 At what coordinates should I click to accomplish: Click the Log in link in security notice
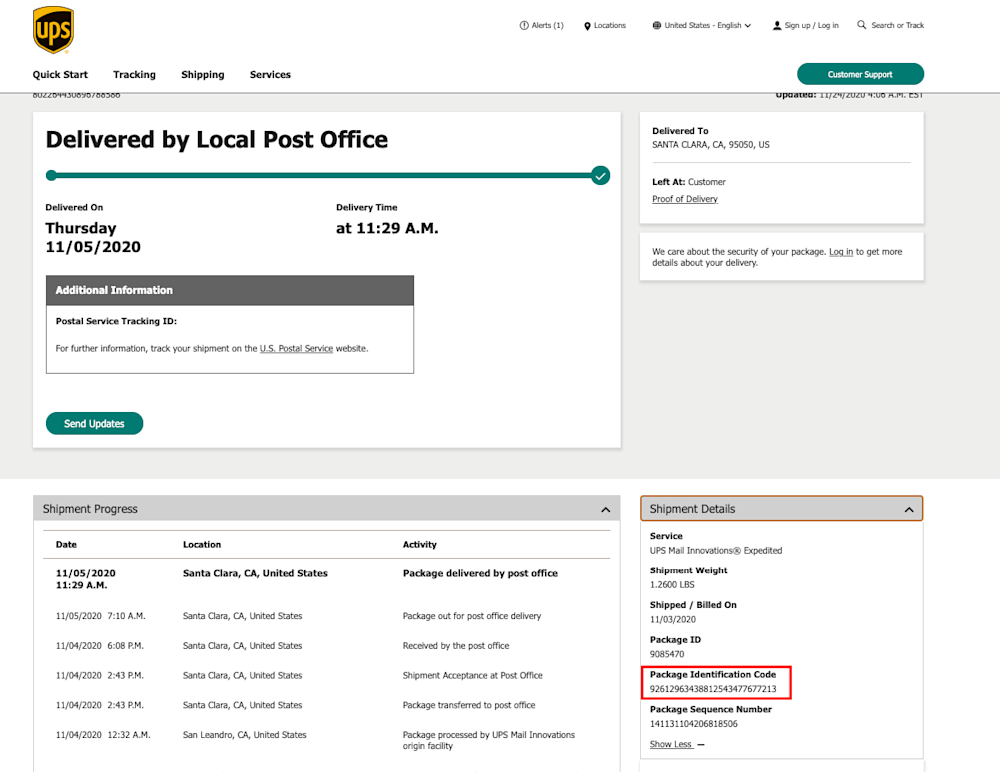(x=841, y=252)
